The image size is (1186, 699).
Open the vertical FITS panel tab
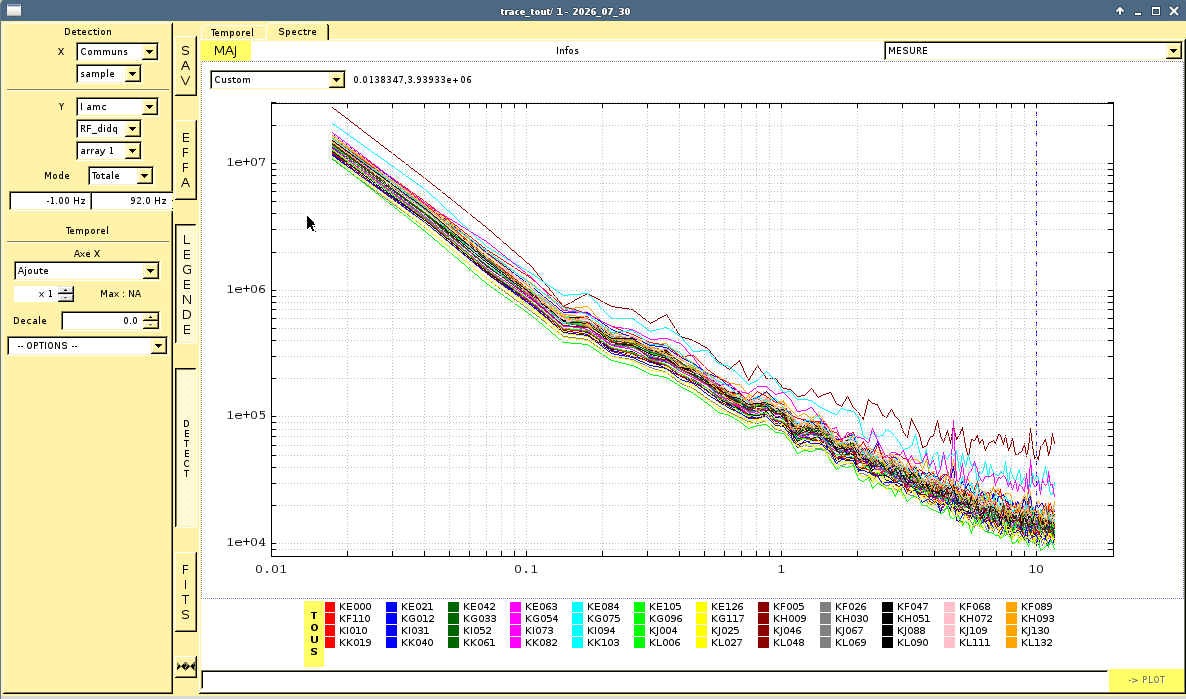186,592
